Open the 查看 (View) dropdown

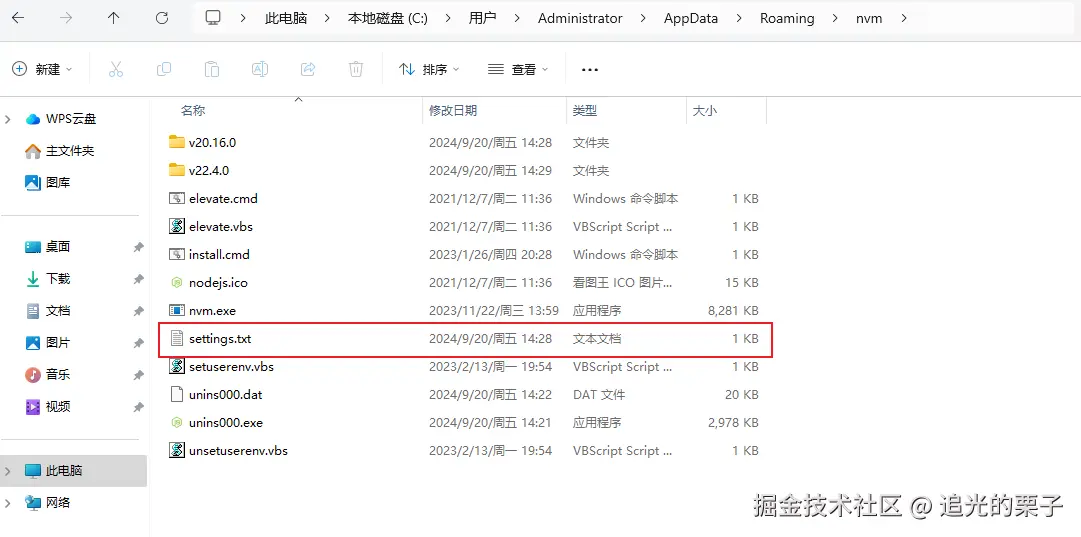[x=518, y=70]
